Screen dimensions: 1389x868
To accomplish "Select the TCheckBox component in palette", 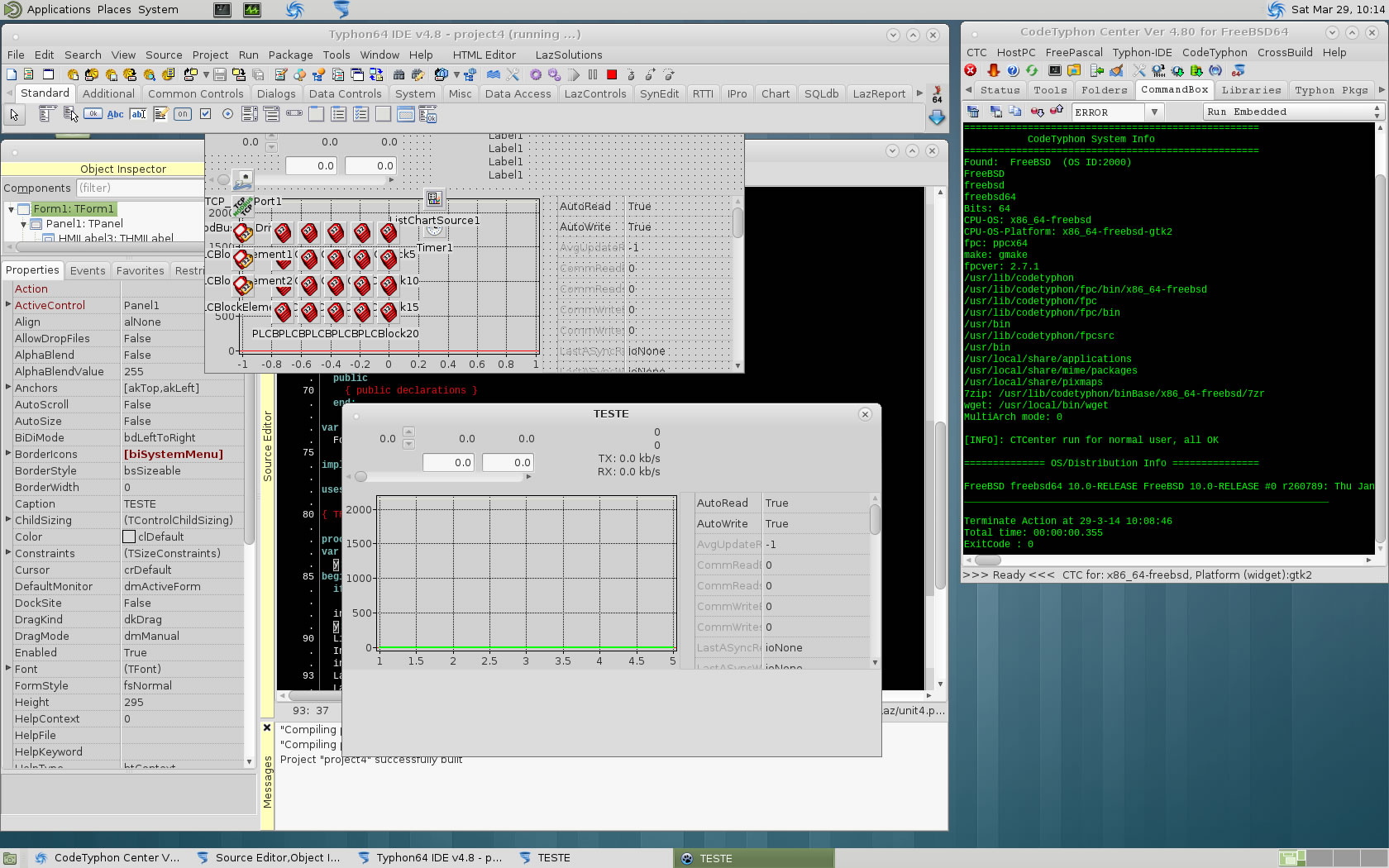I will coord(205,114).
